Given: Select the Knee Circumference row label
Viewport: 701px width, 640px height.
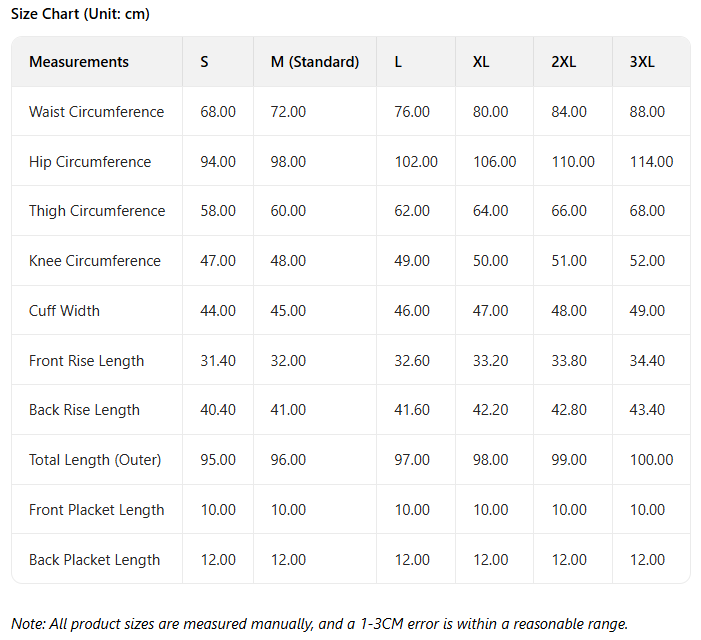Looking at the screenshot, I should pyautogui.click(x=95, y=261).
